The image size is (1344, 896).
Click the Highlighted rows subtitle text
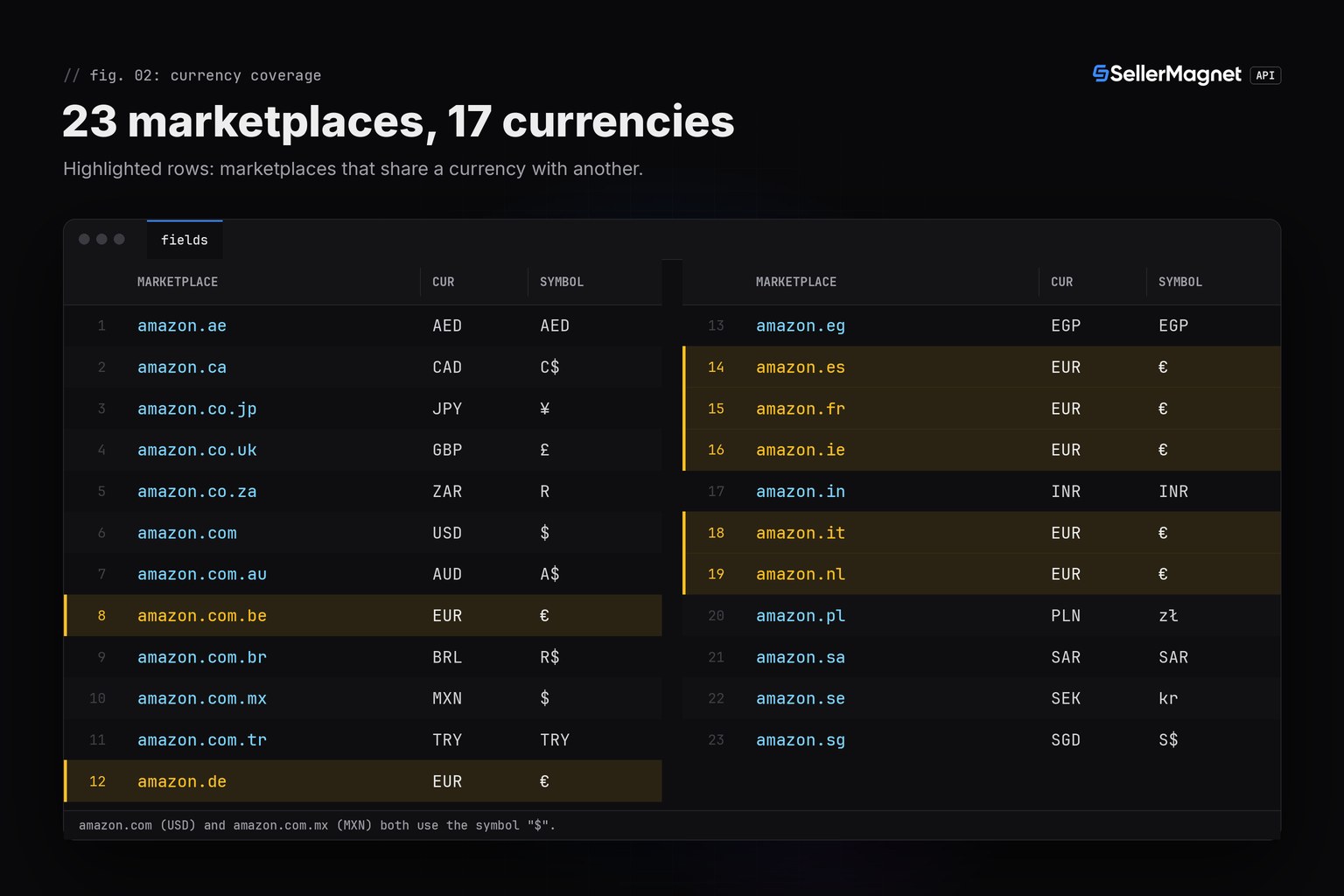(x=353, y=169)
